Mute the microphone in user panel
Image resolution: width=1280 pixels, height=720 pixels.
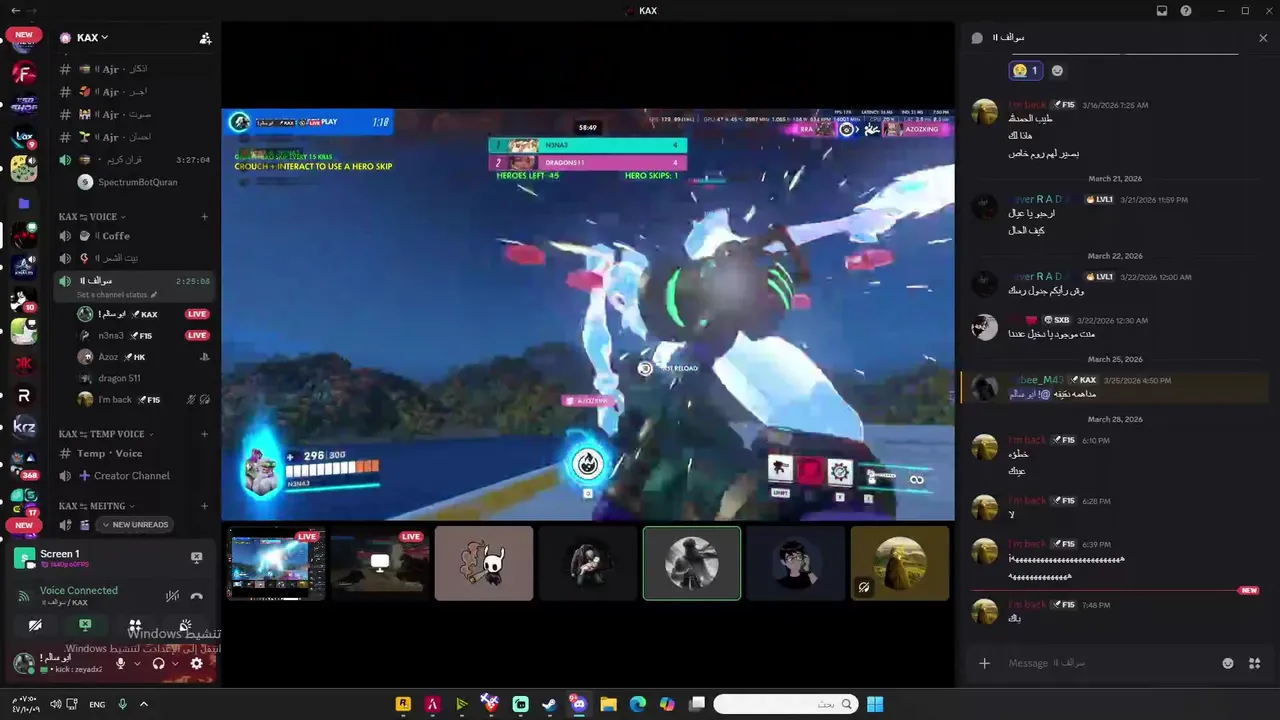coord(121,663)
